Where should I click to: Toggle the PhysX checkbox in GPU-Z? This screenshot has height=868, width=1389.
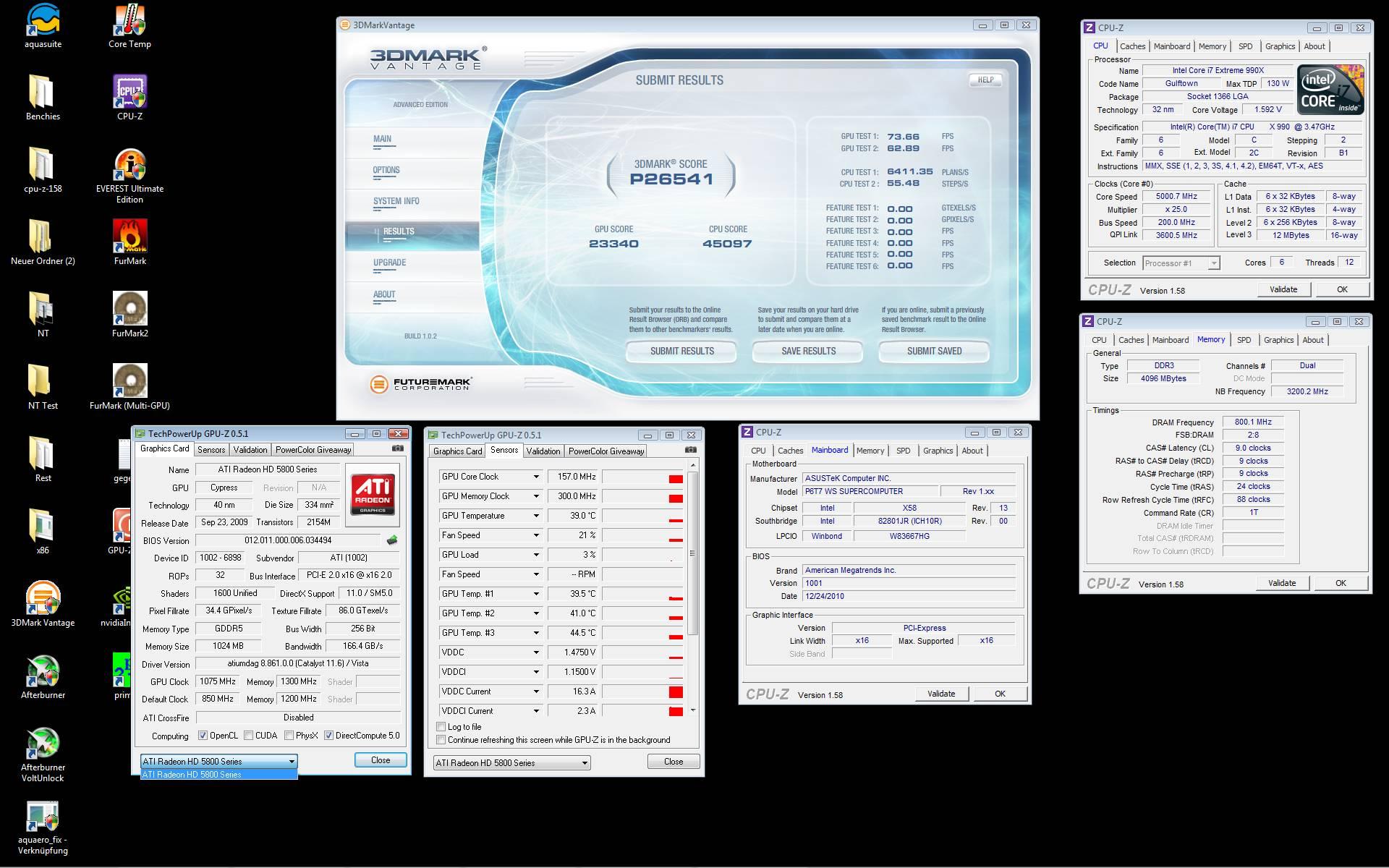[289, 736]
